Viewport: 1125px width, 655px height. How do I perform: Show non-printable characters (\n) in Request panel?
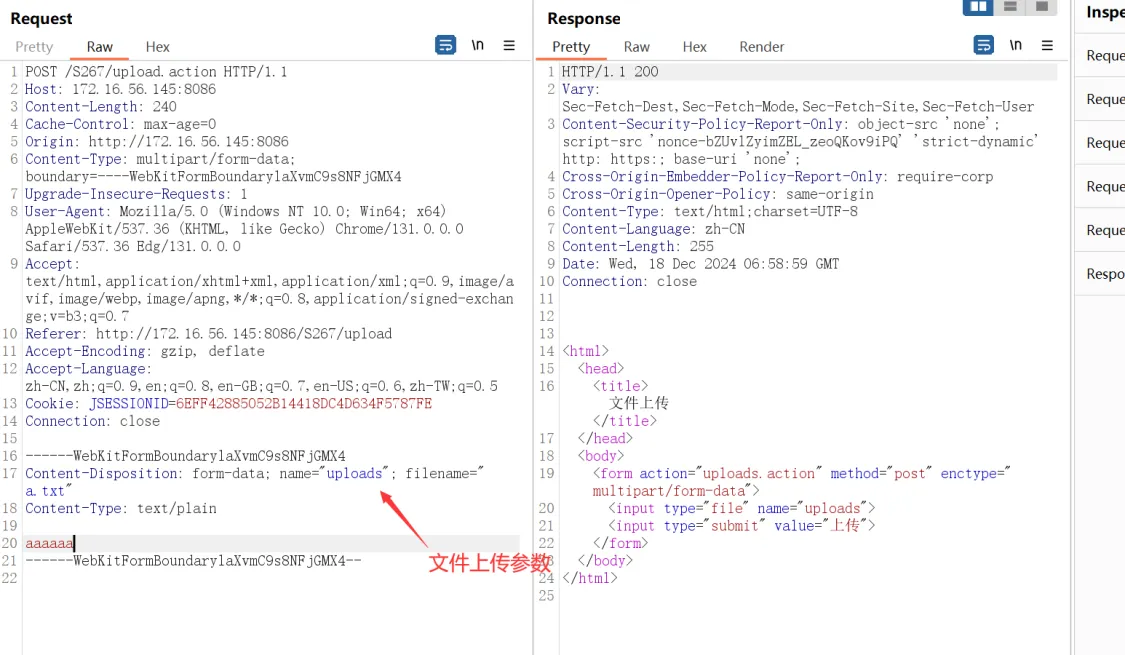(478, 45)
